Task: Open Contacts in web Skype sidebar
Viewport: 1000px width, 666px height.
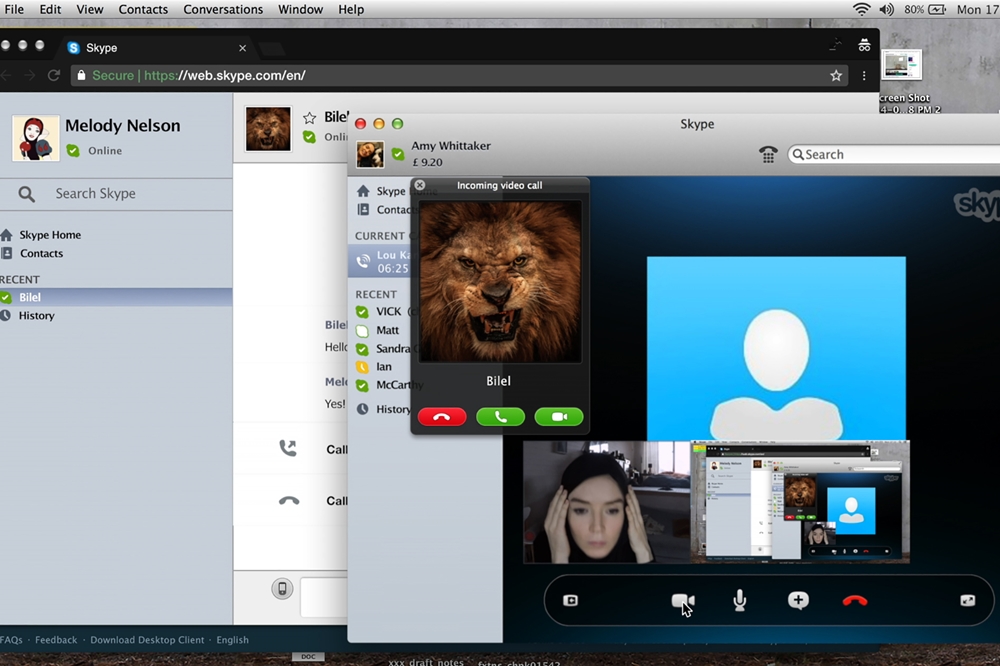Action: (x=33, y=253)
